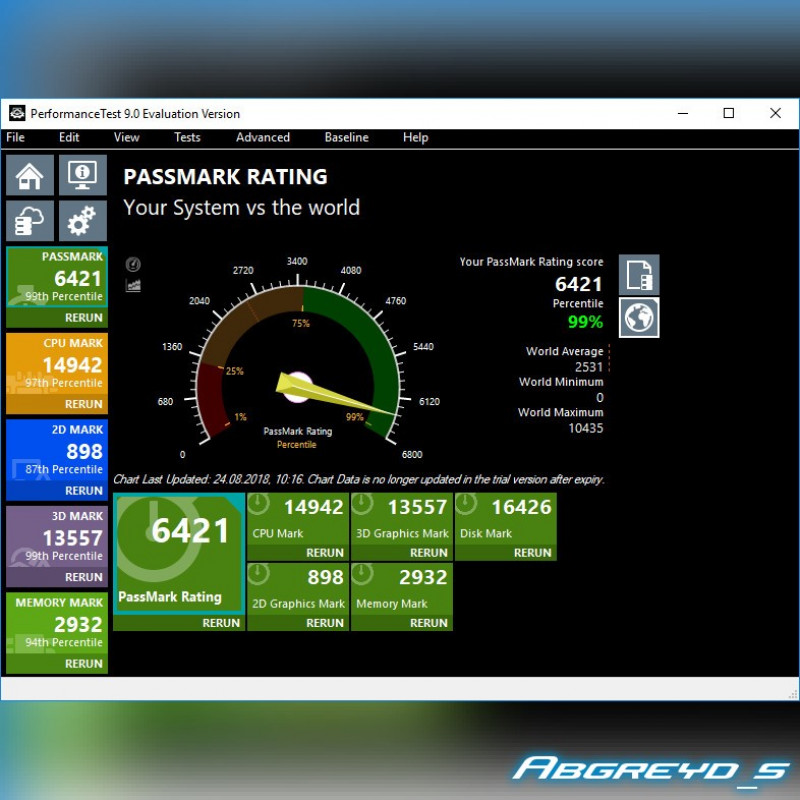The width and height of the screenshot is (800, 800).
Task: Click the large PassMark Rating 6421 tile
Action: point(179,553)
